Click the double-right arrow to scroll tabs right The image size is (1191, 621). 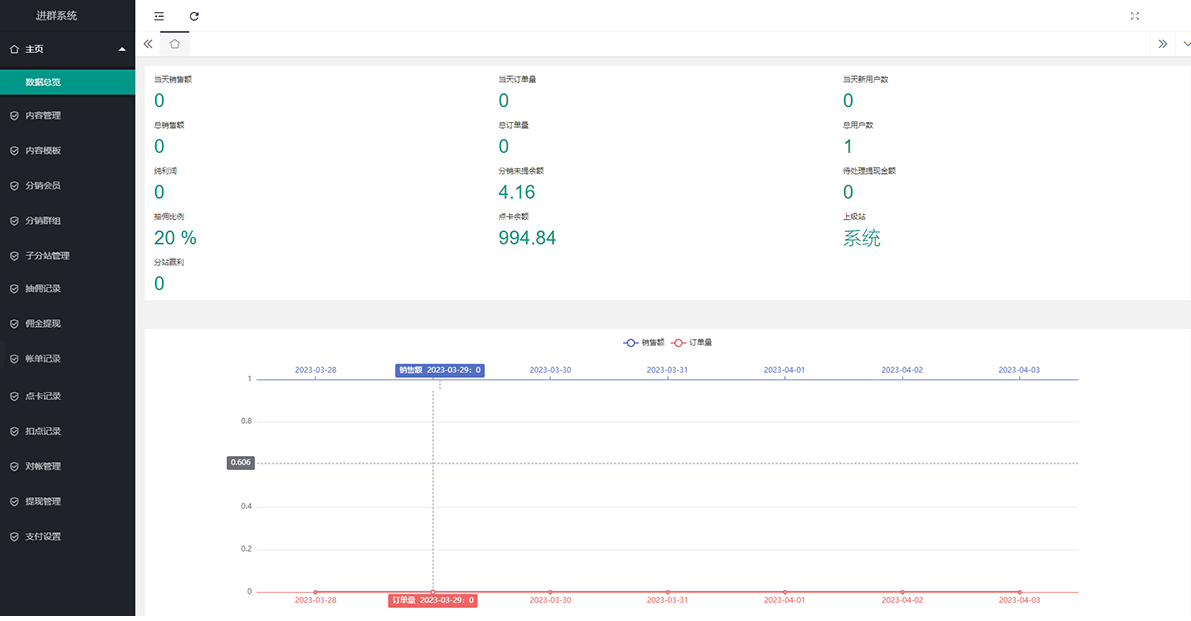point(1163,44)
